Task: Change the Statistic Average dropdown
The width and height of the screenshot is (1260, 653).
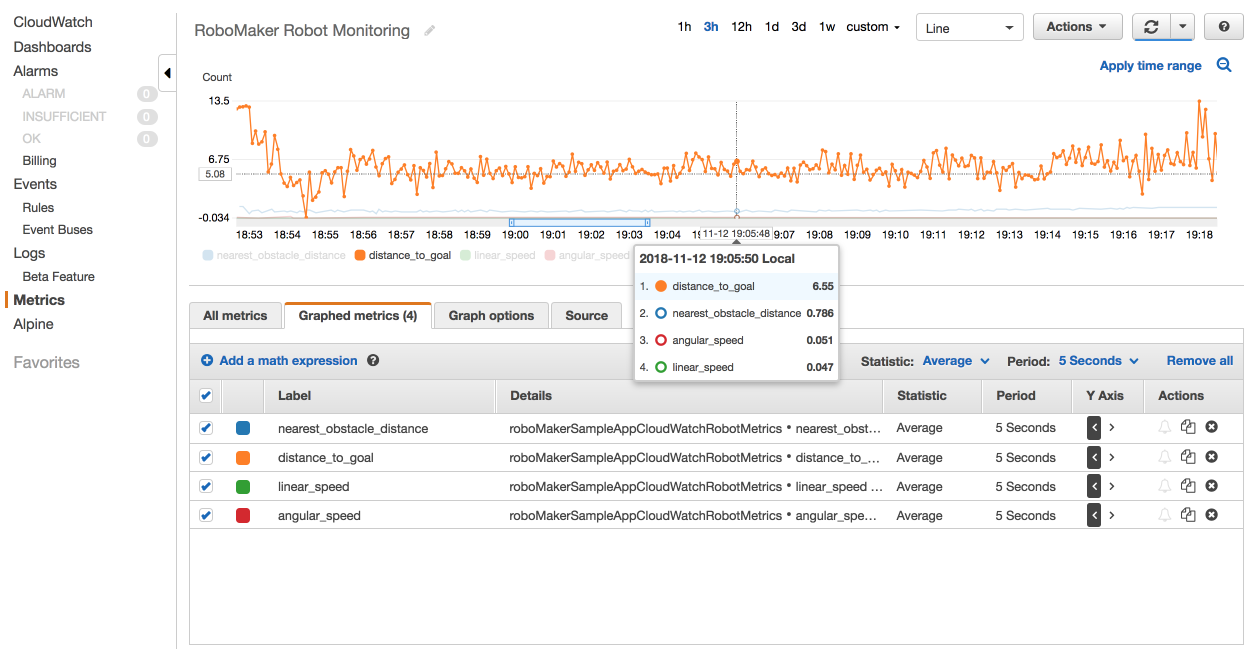Action: coord(956,361)
